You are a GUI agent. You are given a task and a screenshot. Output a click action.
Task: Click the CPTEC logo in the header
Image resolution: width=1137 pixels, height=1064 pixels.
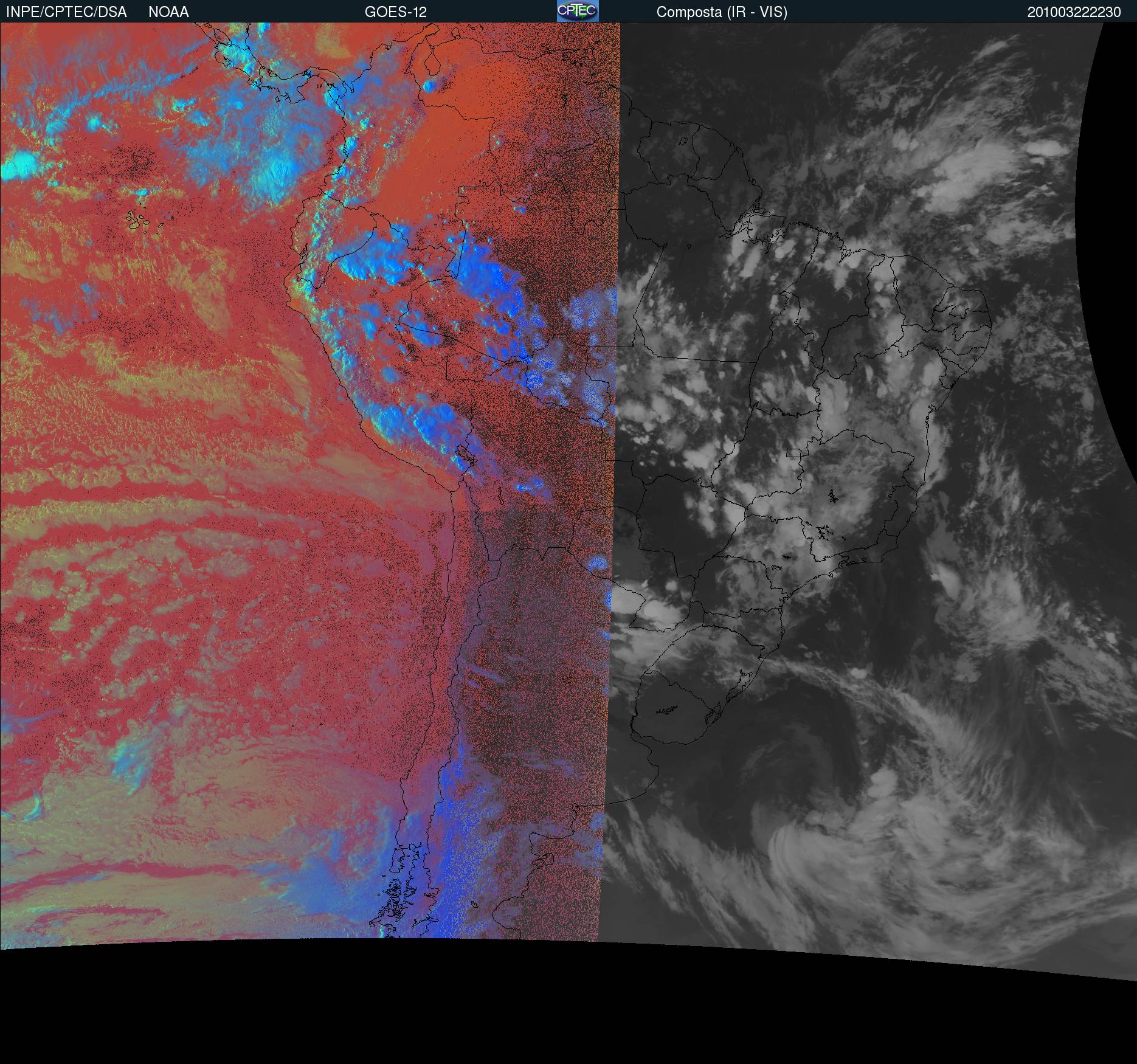pos(577,12)
